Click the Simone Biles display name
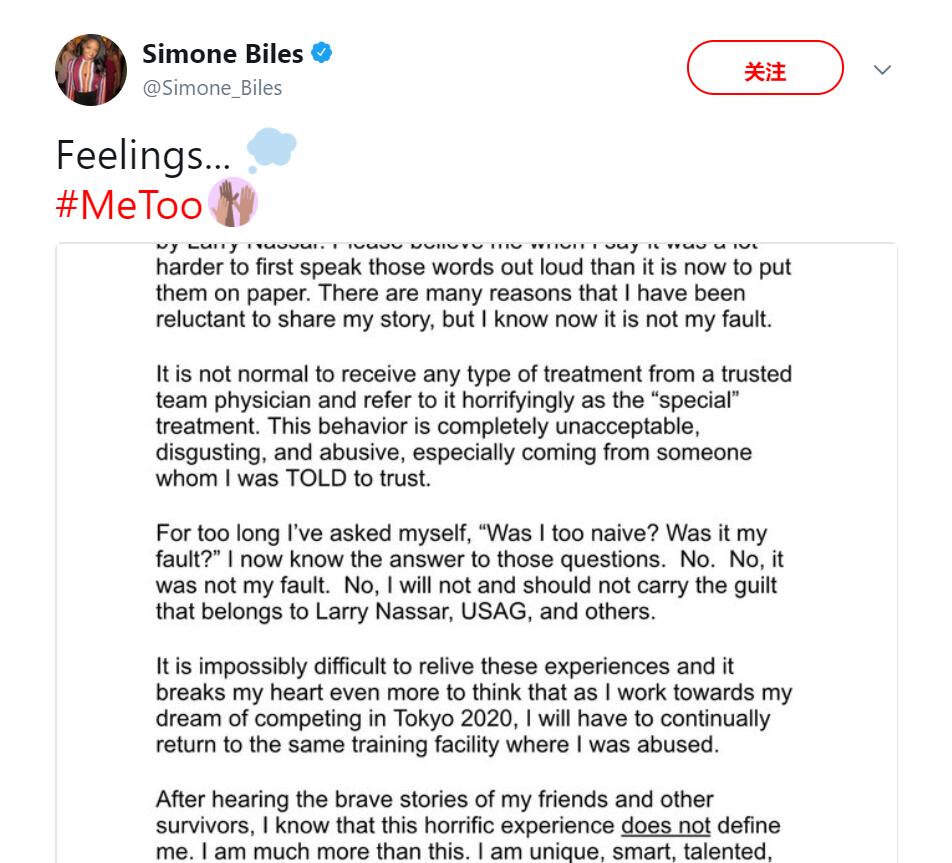This screenshot has width=952, height=863. 223,53
